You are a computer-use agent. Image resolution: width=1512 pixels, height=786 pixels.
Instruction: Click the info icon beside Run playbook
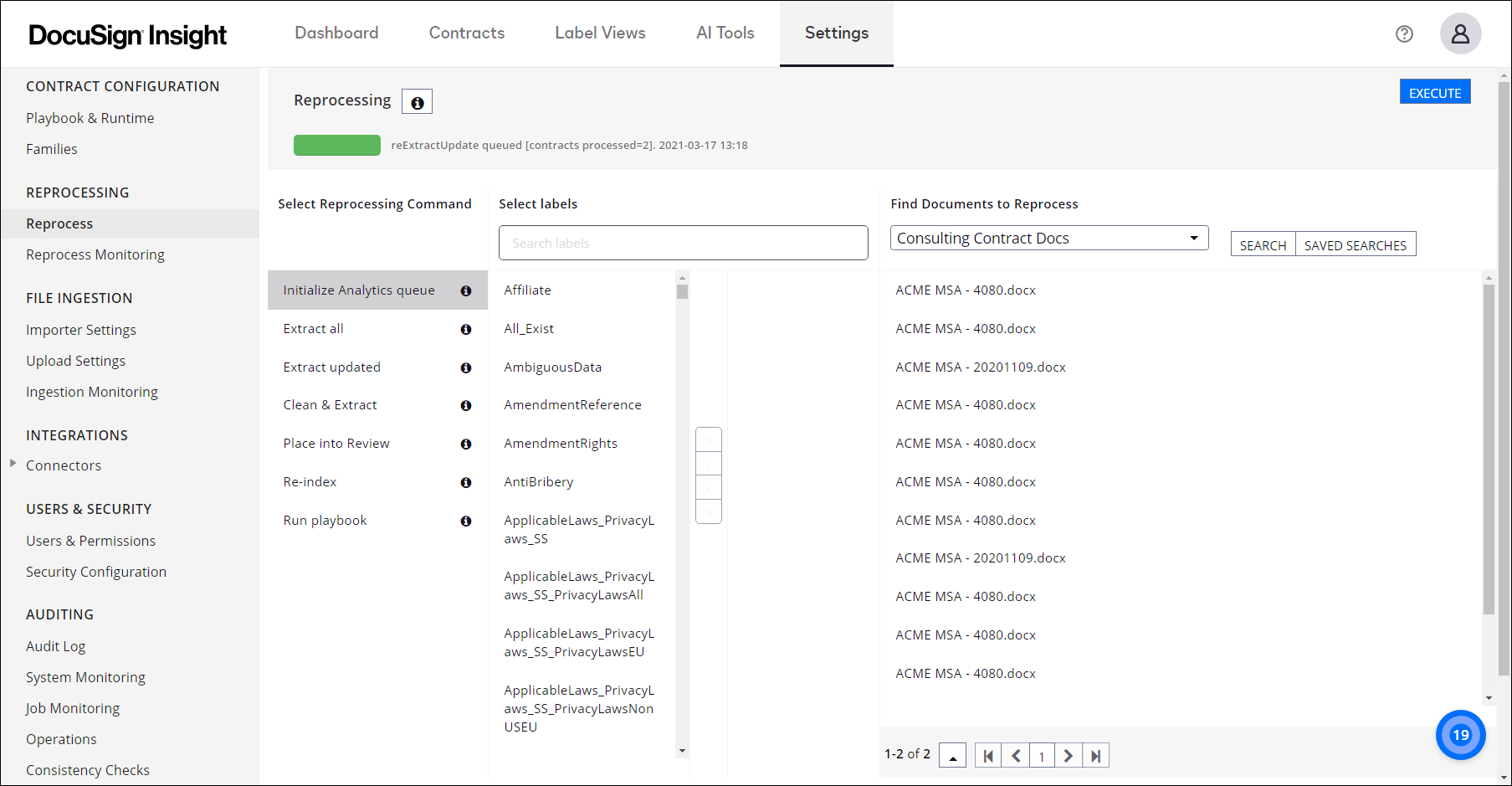tap(466, 521)
